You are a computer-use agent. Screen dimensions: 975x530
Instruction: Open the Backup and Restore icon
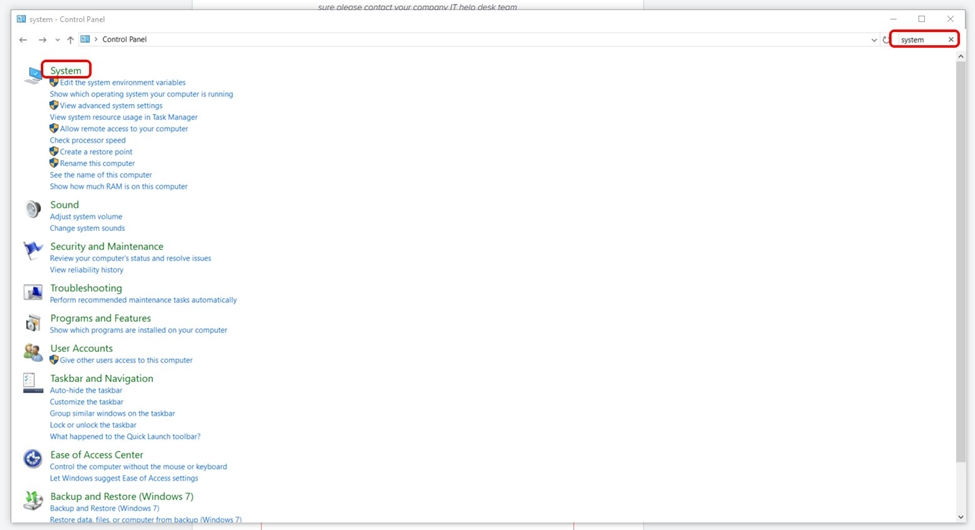pyautogui.click(x=33, y=501)
